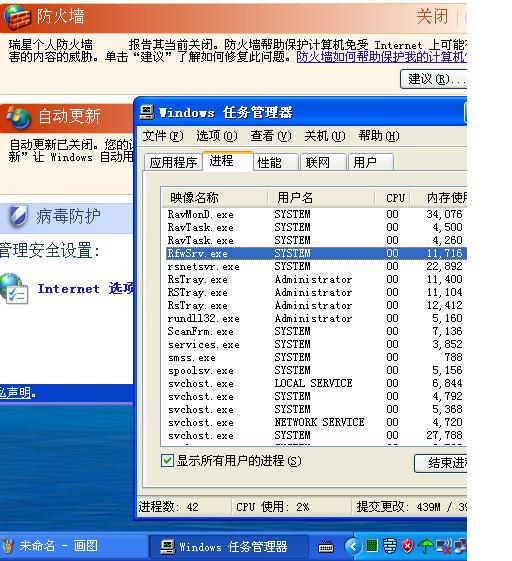Screen dimensions: 512x561
Task: Click the virus protection (病毒防护) shield icon
Action: (x=18, y=216)
